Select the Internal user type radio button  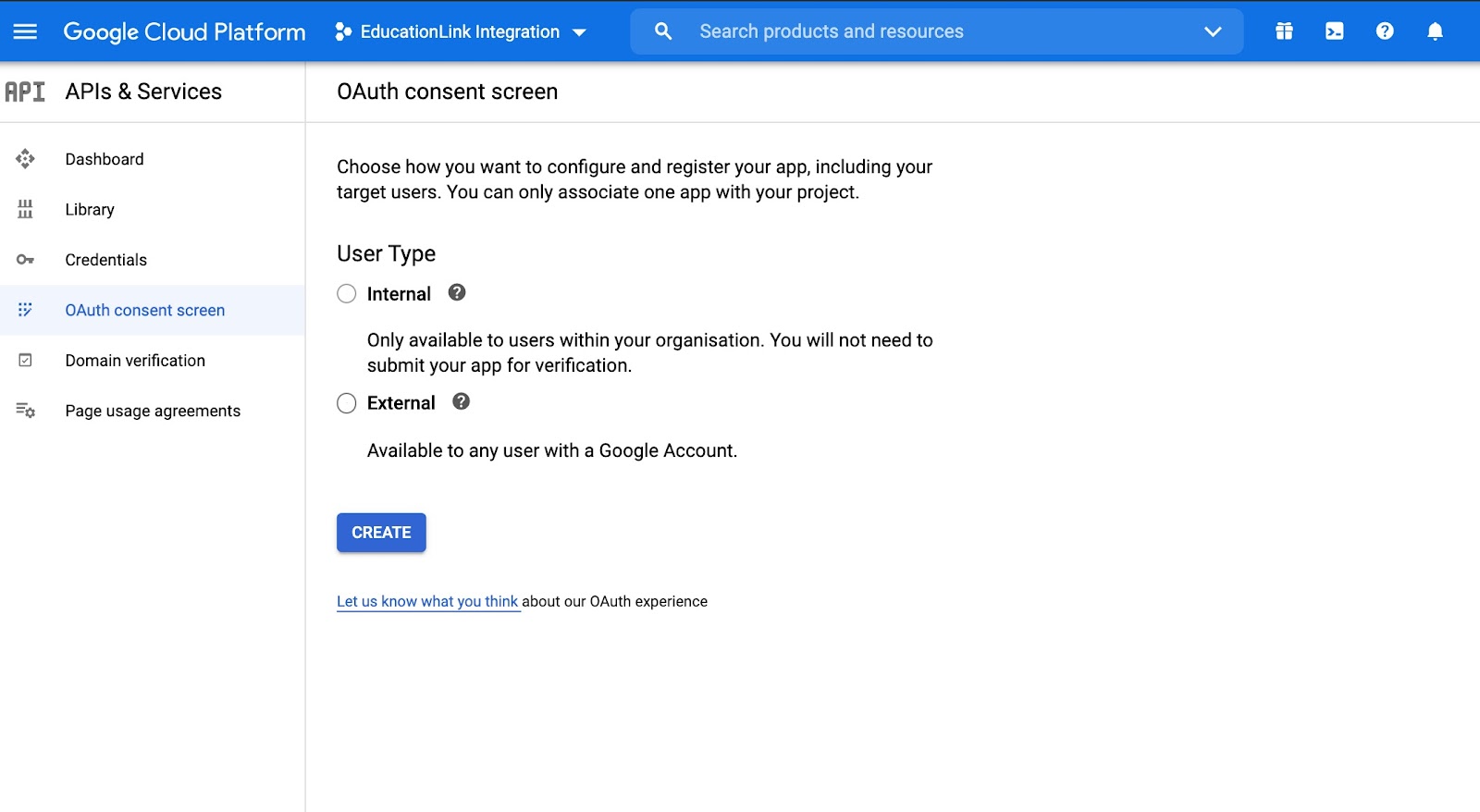(347, 294)
